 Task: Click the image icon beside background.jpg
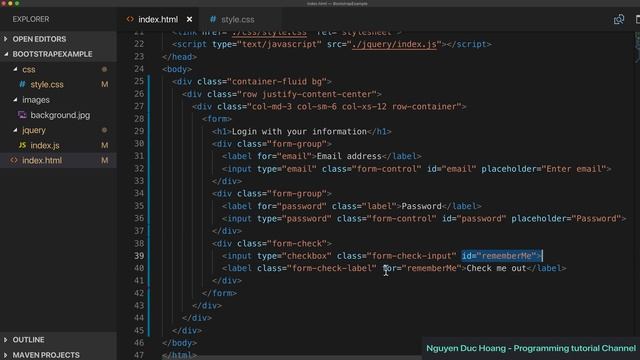[x=22, y=115]
